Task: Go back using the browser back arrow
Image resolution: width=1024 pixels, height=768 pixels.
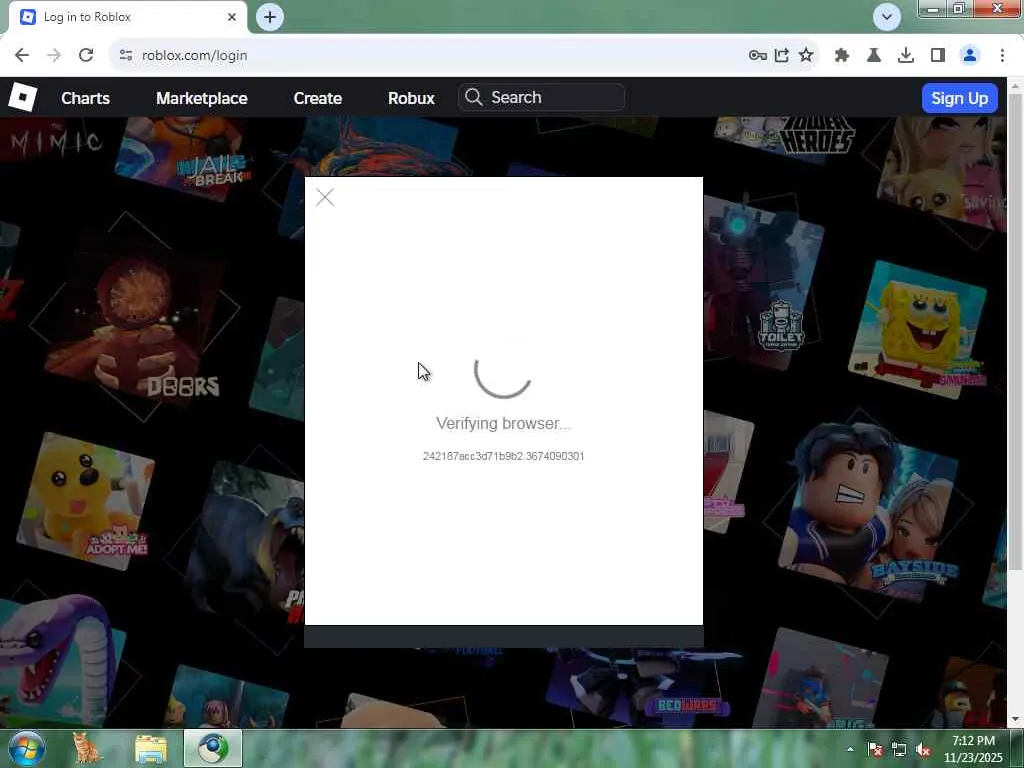Action: [22, 56]
